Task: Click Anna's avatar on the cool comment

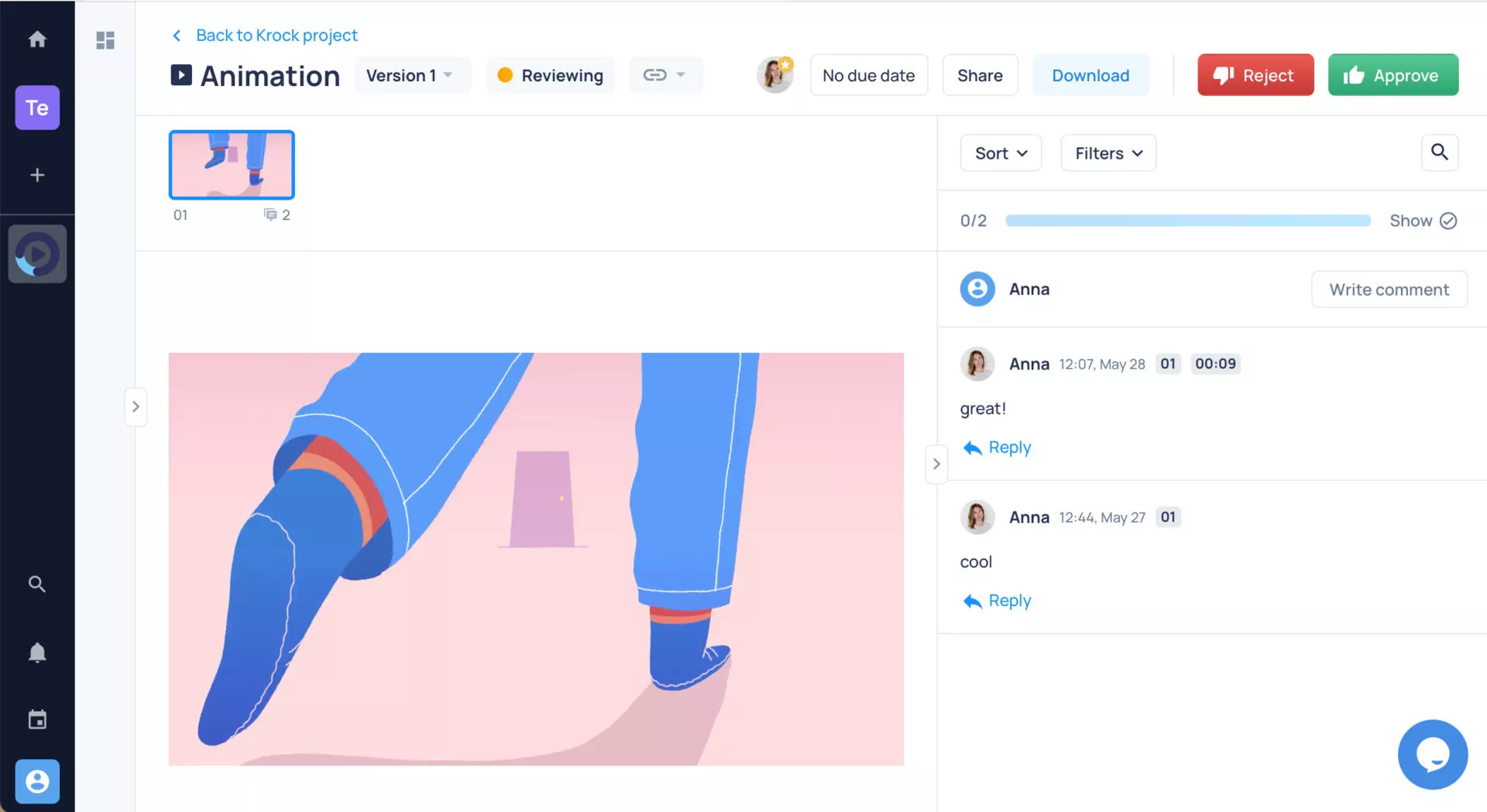Action: 977,517
